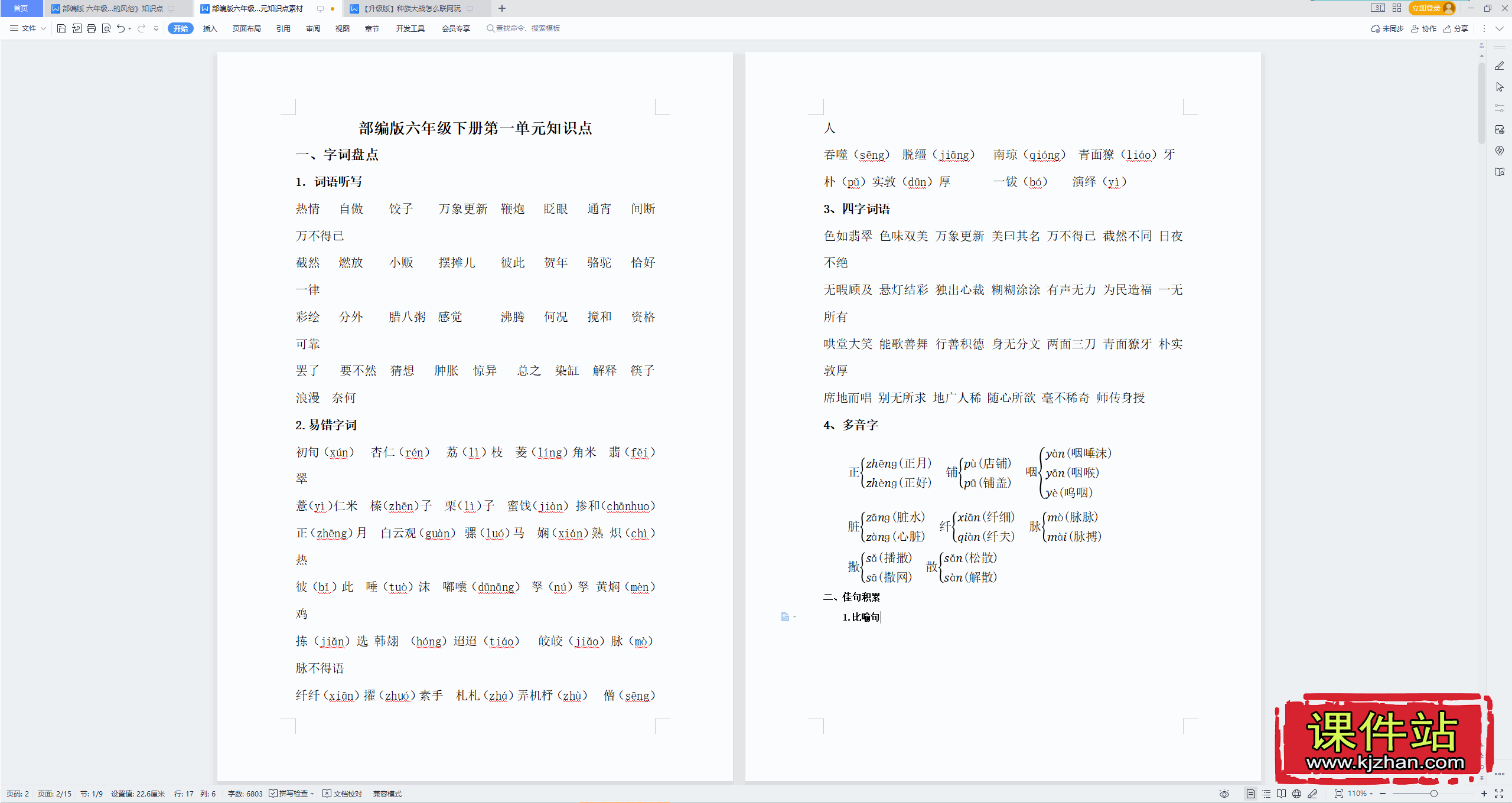This screenshot has width=1512, height=803.
Task: Click the fit page zoom icon
Action: tap(1339, 794)
